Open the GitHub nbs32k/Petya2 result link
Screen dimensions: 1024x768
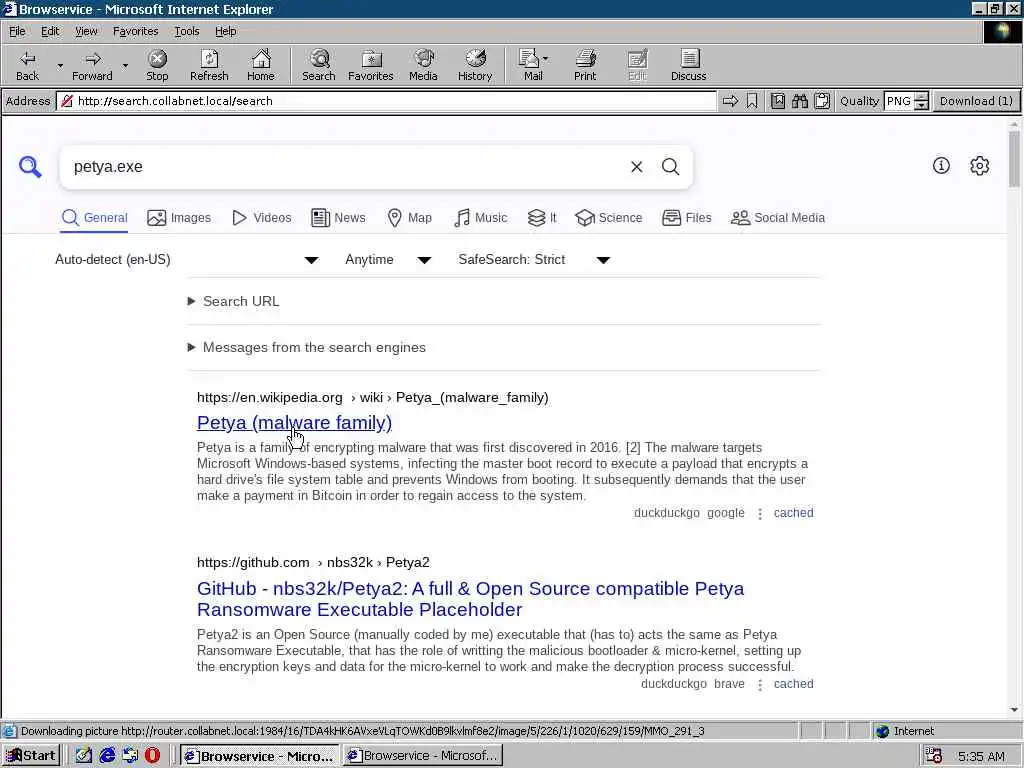(470, 599)
